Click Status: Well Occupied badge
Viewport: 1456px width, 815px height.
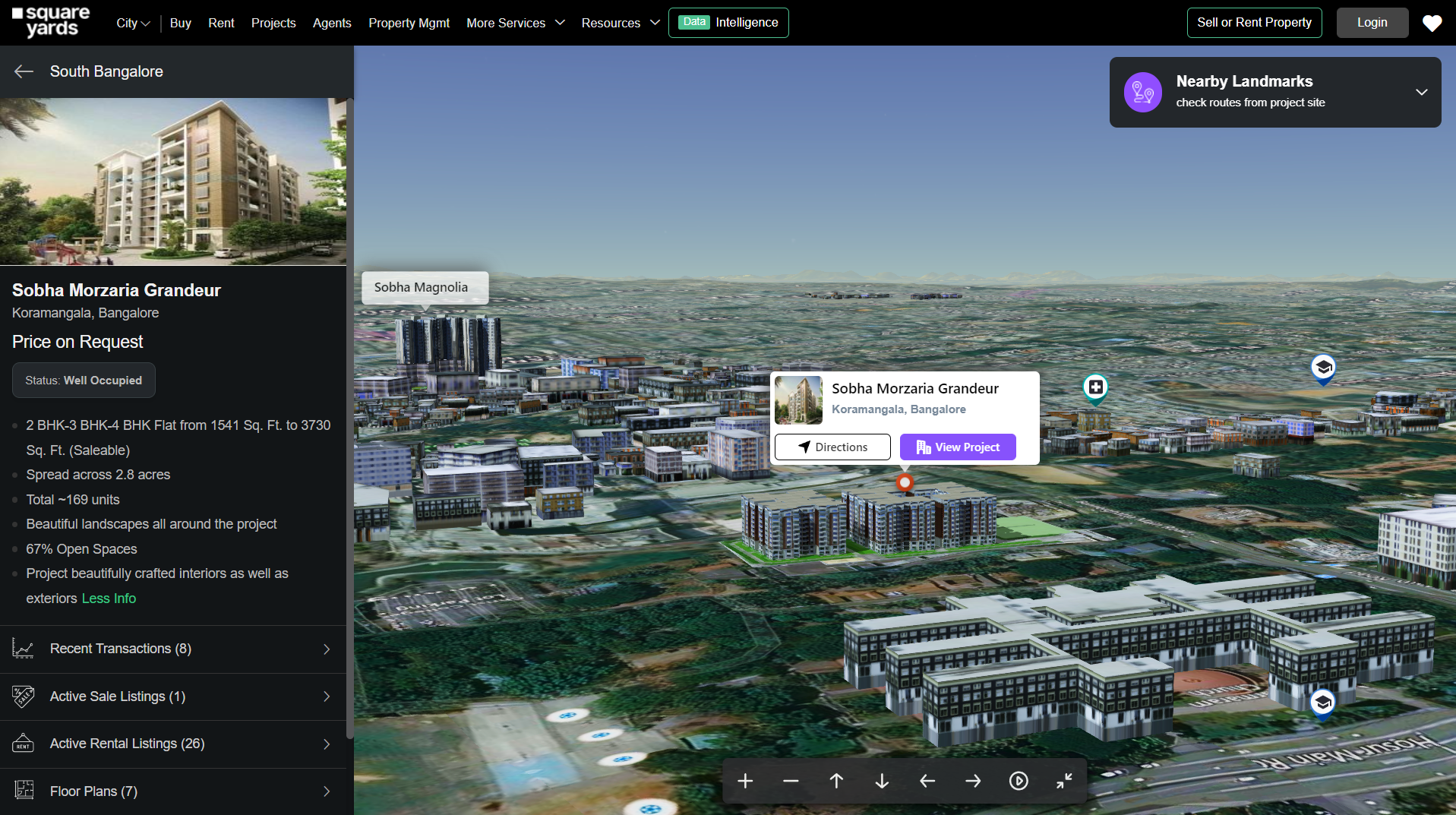(84, 381)
